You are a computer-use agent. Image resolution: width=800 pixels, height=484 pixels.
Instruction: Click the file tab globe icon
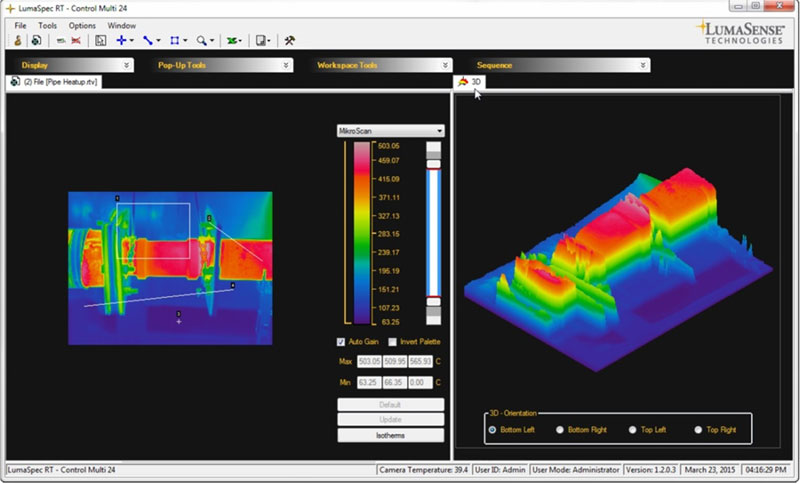(15, 82)
